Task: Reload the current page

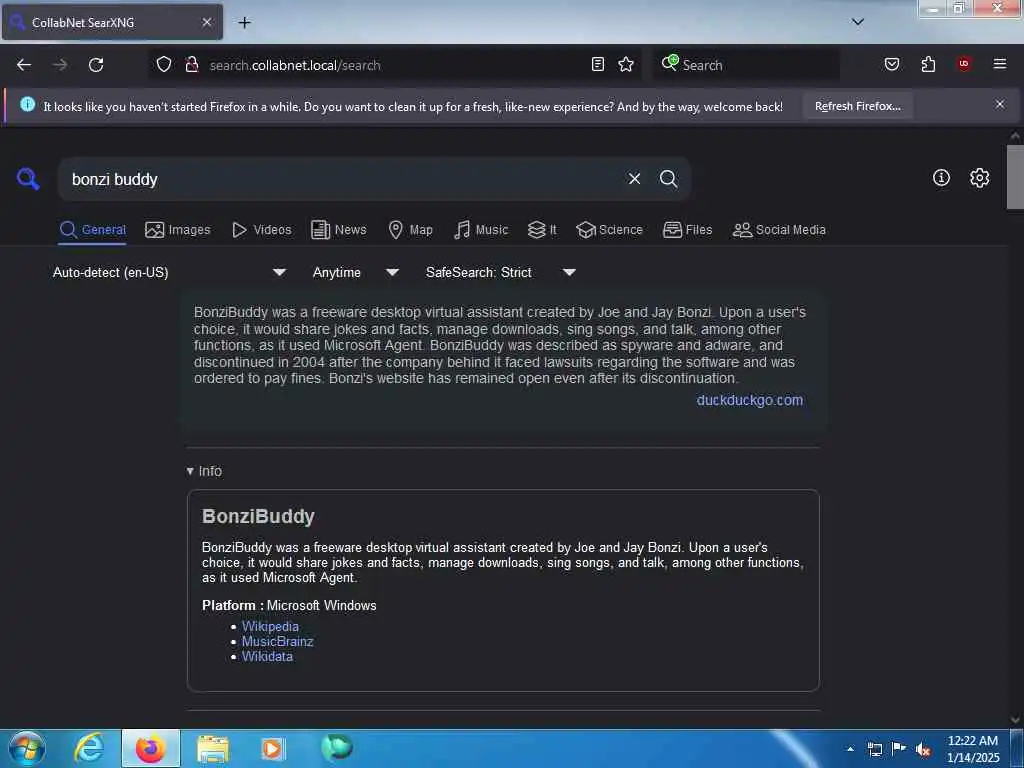Action: [x=96, y=65]
